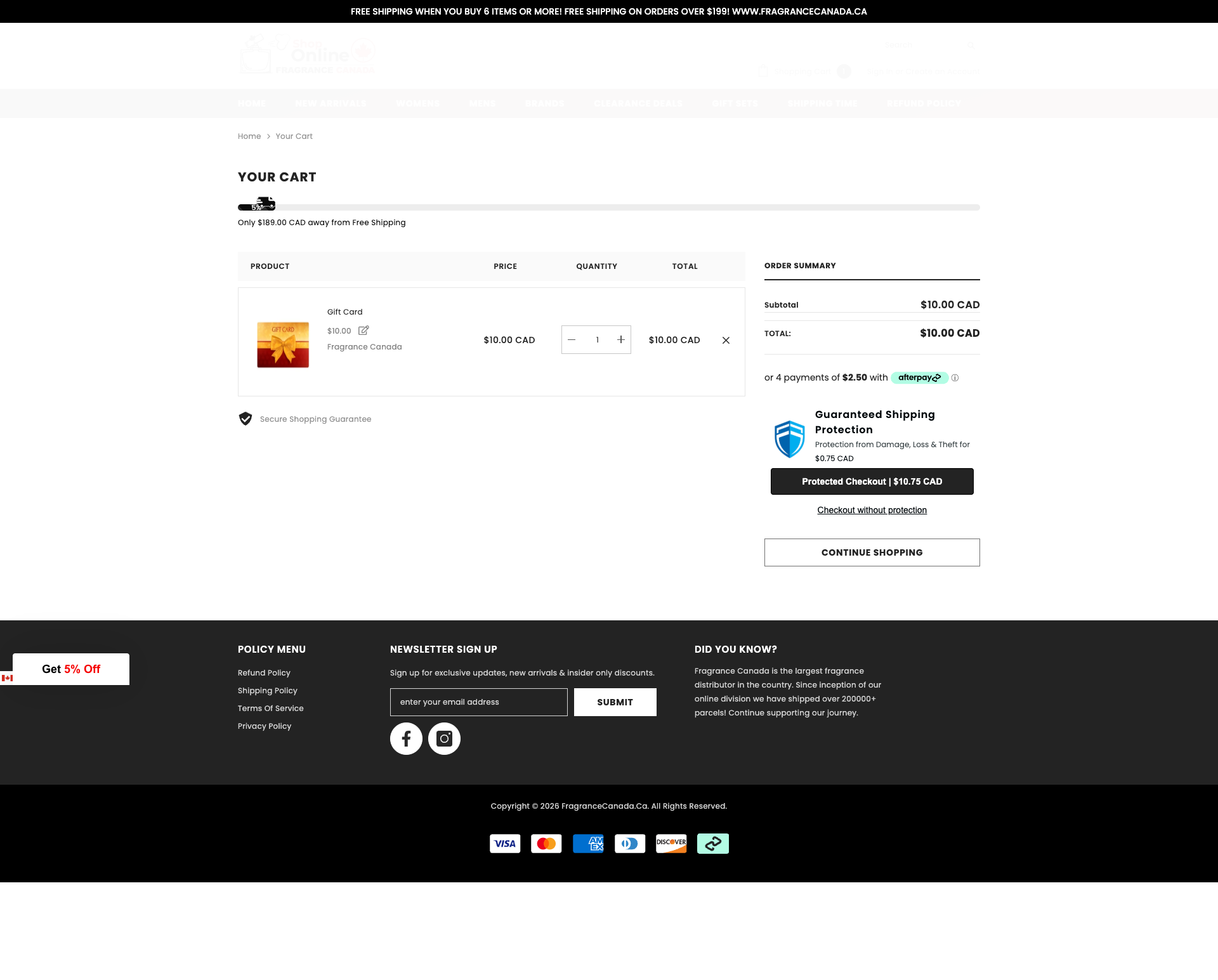Viewport: 1218px width, 980px height.
Task: Click the Visa payment icon
Action: (x=504, y=844)
